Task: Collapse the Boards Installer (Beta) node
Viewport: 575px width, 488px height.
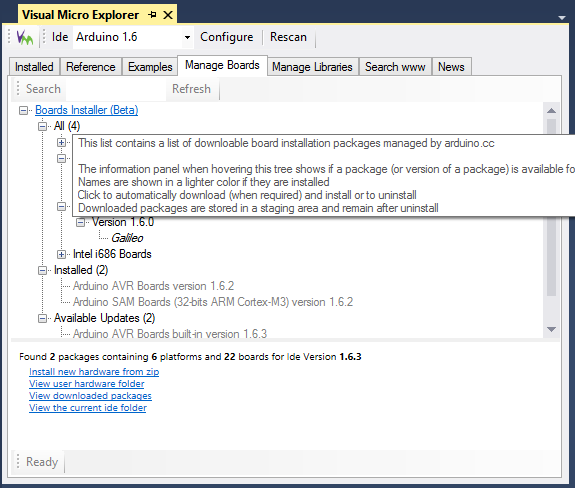Action: [x=23, y=110]
